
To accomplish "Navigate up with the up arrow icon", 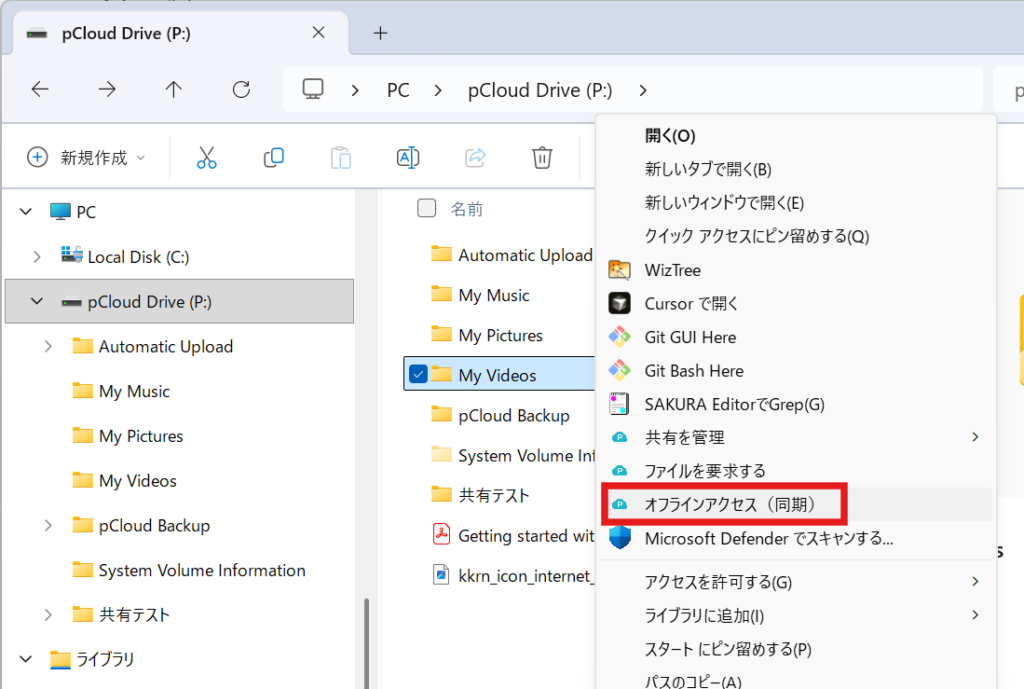I will click(x=174, y=90).
